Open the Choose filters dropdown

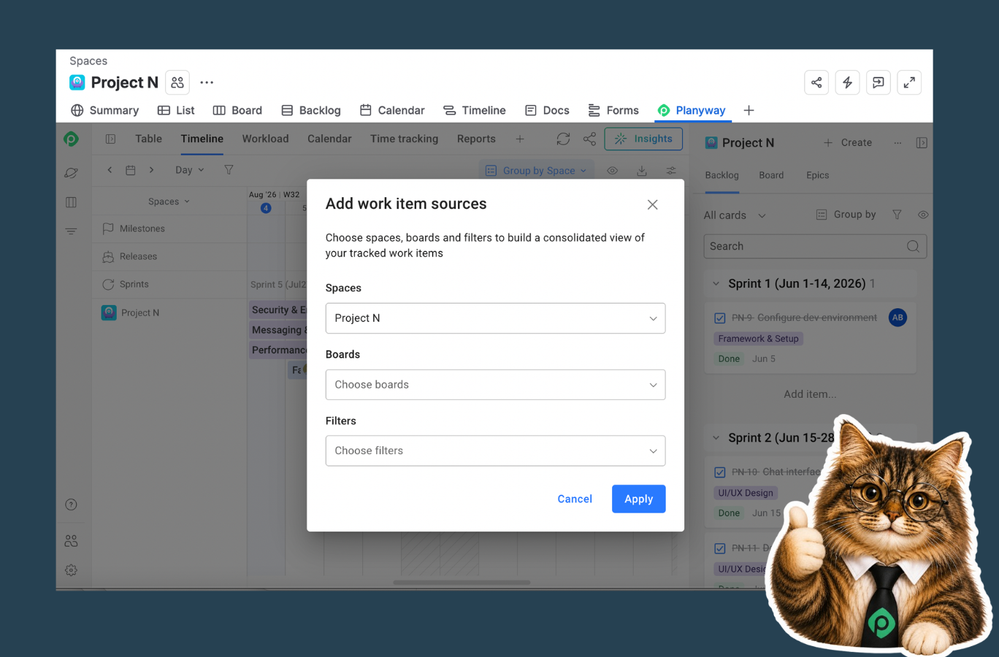[x=495, y=451]
